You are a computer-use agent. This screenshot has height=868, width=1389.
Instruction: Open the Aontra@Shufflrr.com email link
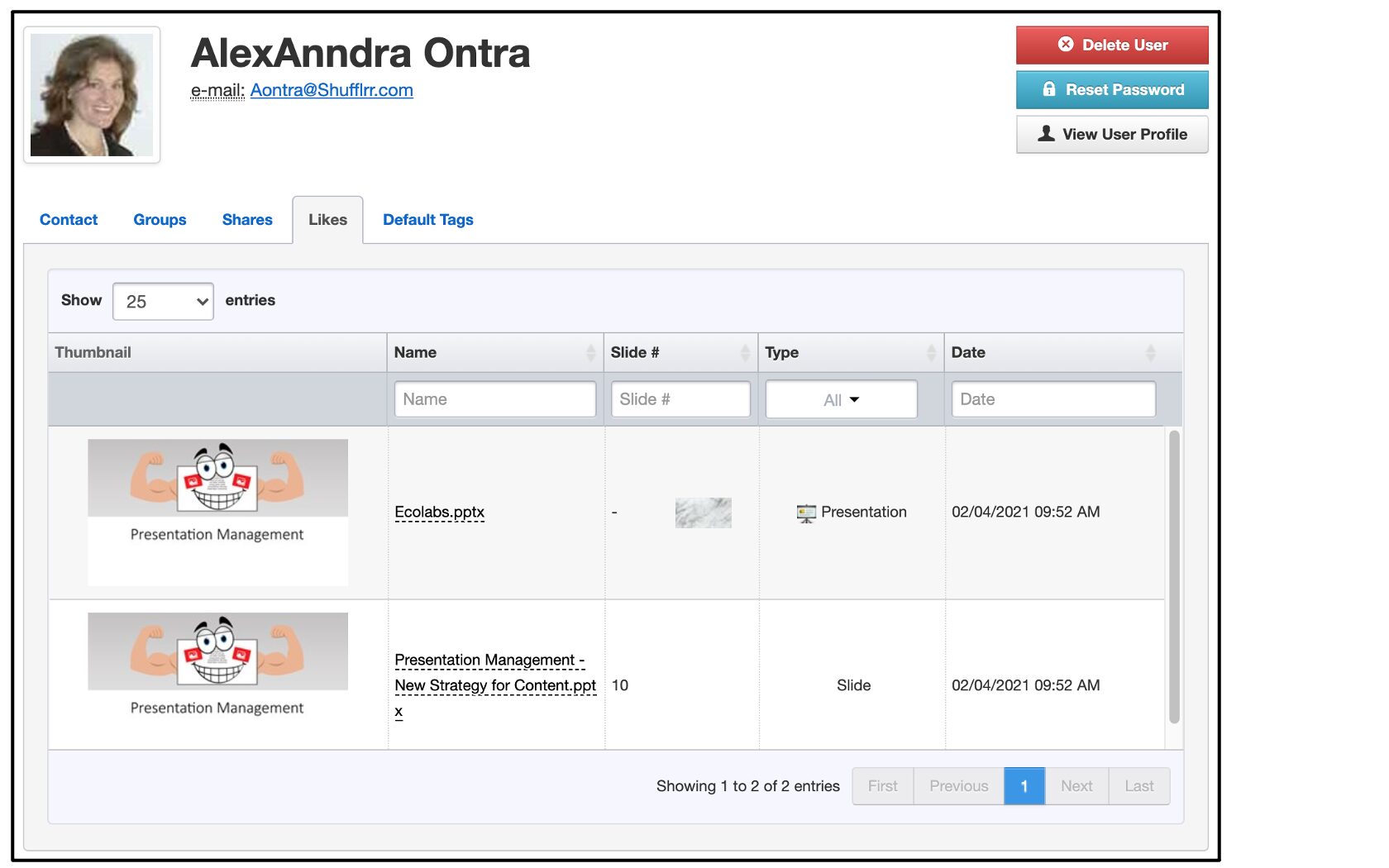[332, 90]
